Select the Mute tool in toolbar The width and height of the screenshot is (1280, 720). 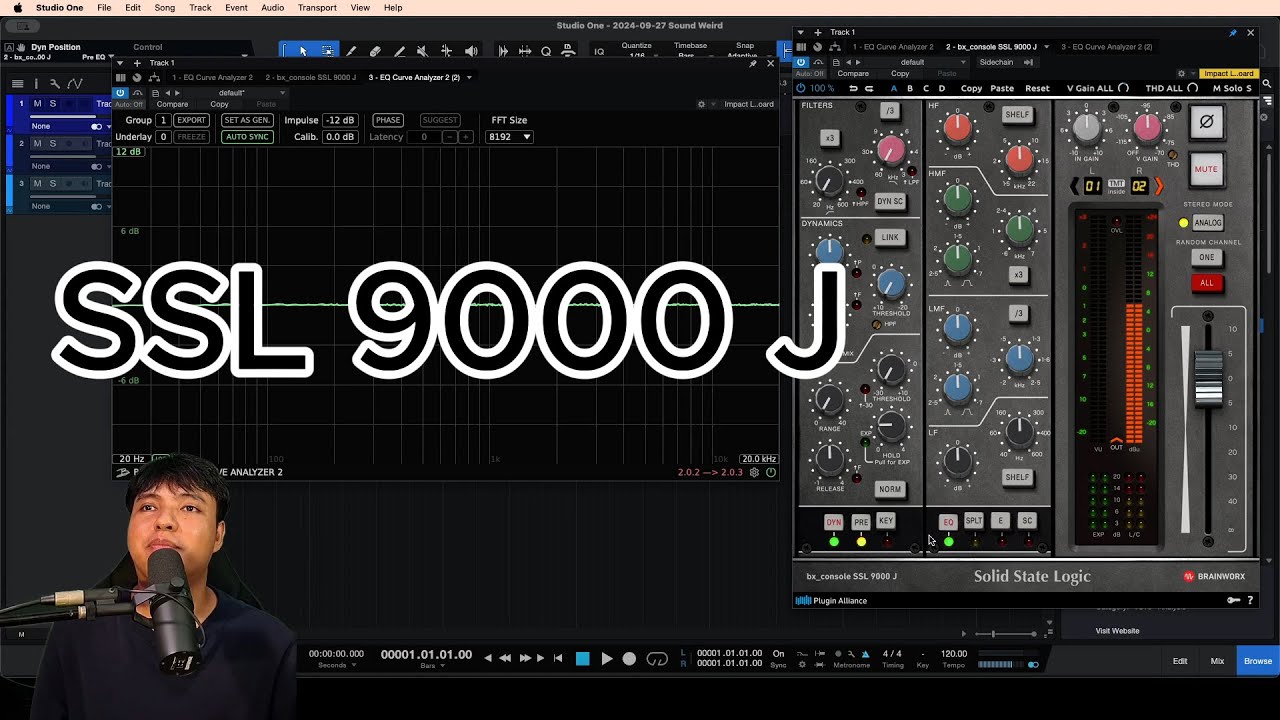[x=421, y=51]
